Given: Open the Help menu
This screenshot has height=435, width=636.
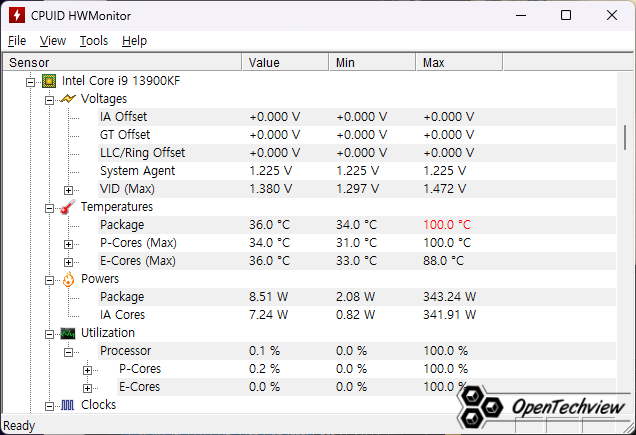Looking at the screenshot, I should point(134,41).
